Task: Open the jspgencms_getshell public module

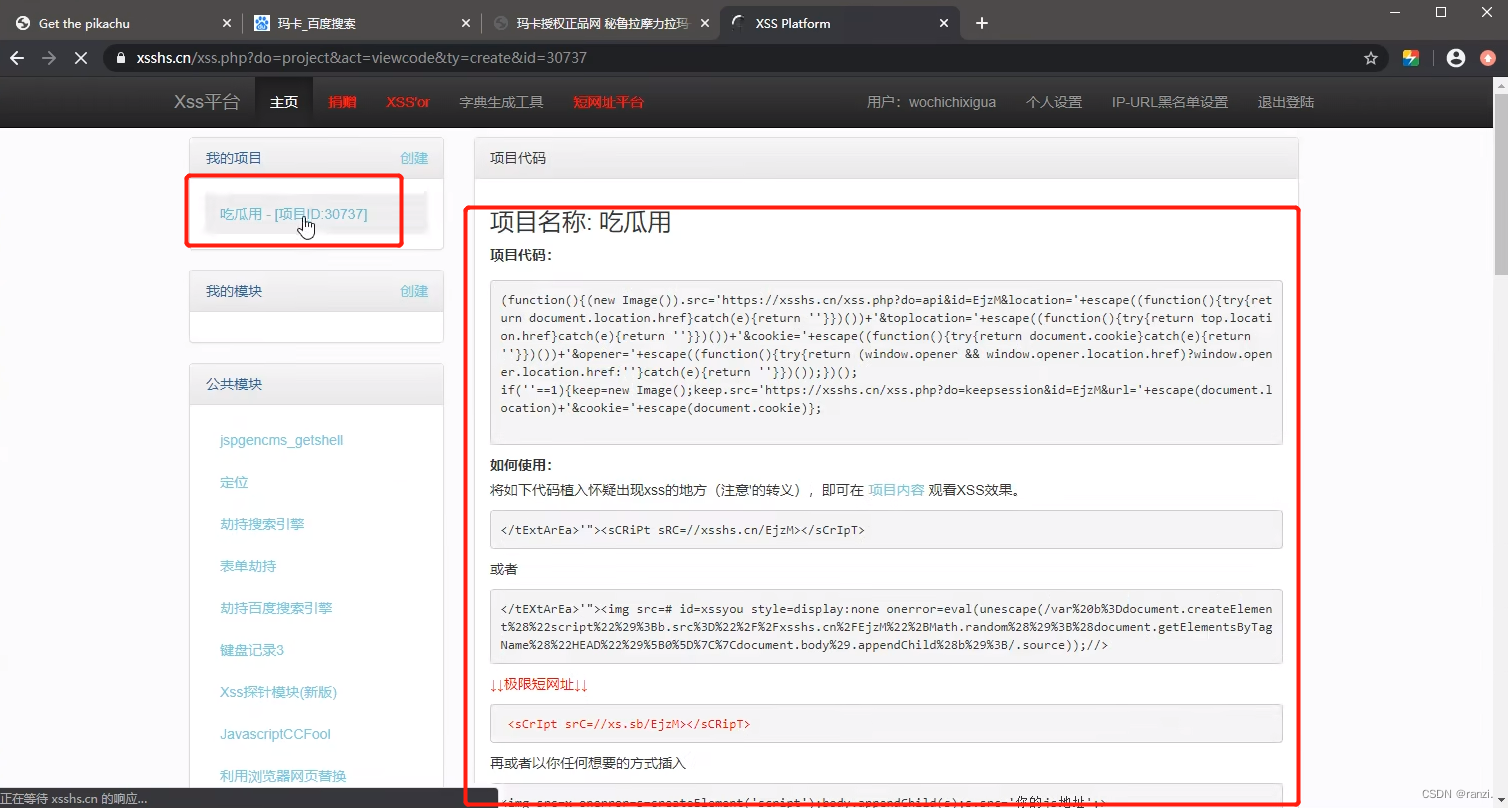Action: coord(282,440)
